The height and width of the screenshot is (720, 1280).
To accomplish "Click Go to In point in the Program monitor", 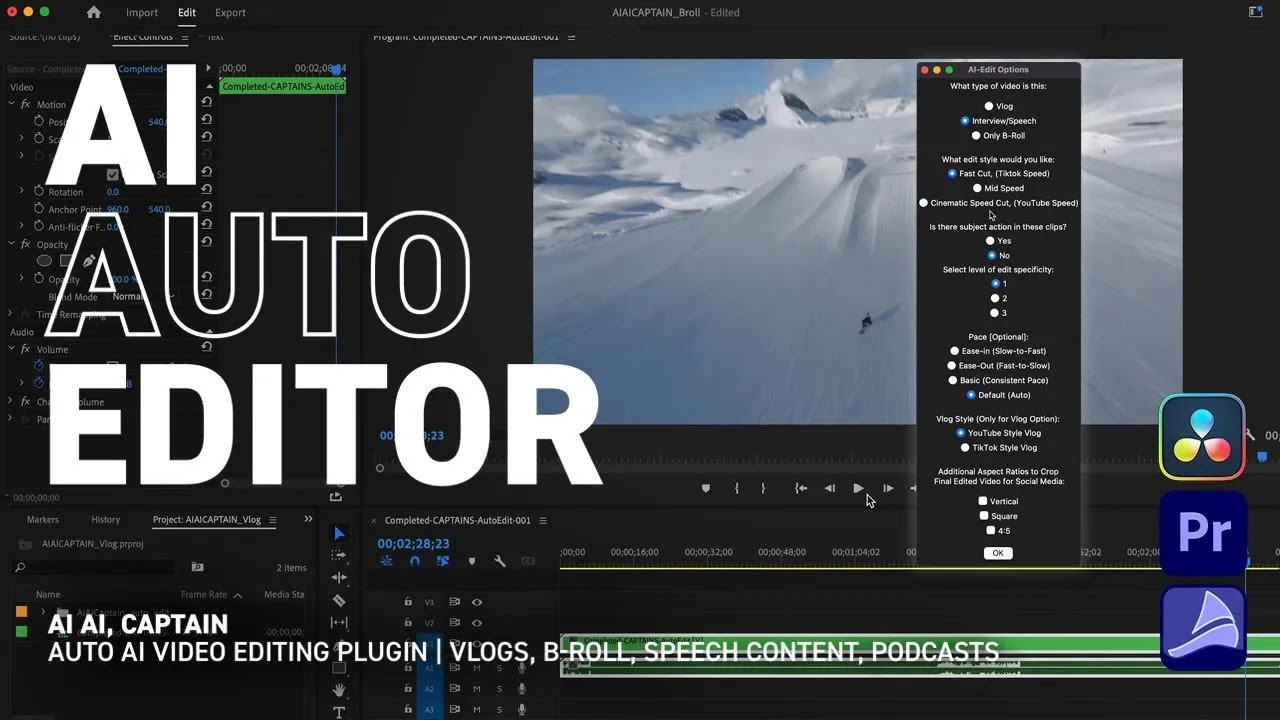I will coord(801,488).
